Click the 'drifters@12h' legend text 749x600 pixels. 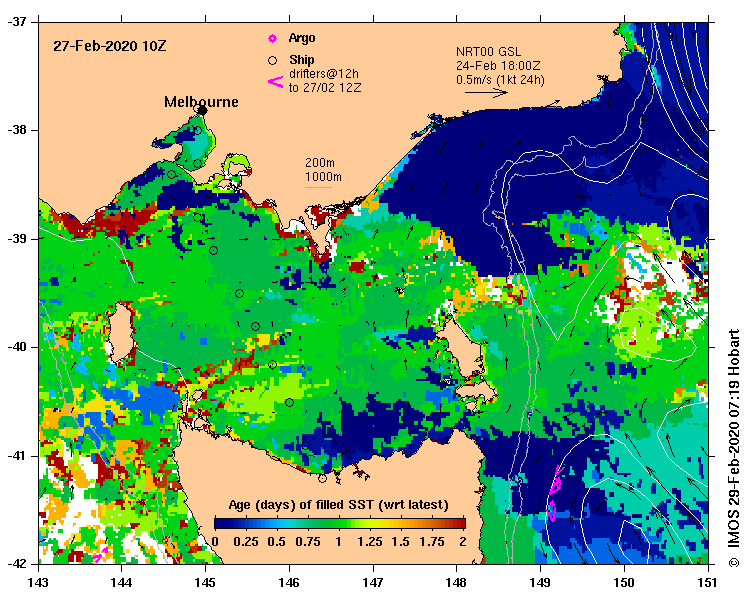click(x=324, y=74)
